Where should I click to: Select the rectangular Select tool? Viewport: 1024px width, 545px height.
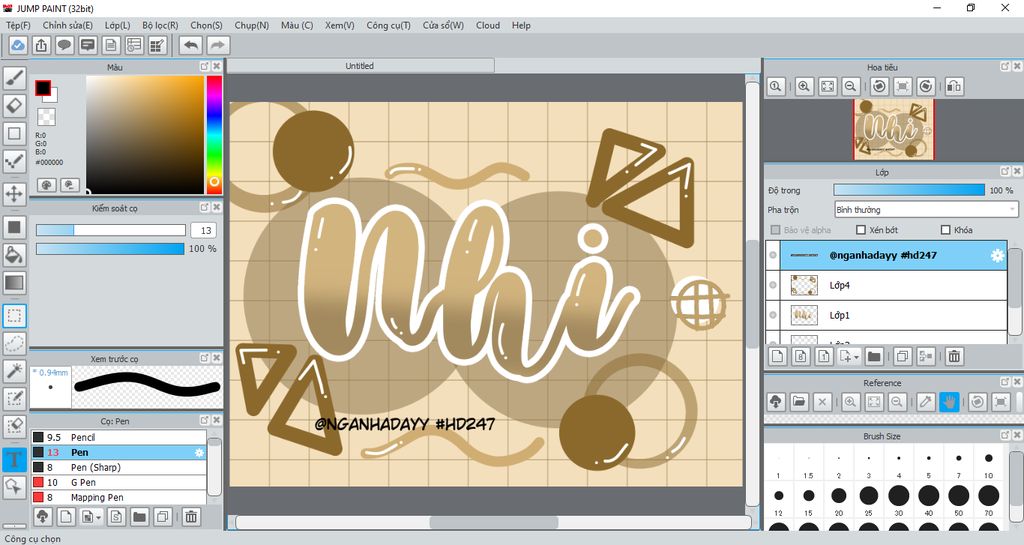[x=14, y=316]
